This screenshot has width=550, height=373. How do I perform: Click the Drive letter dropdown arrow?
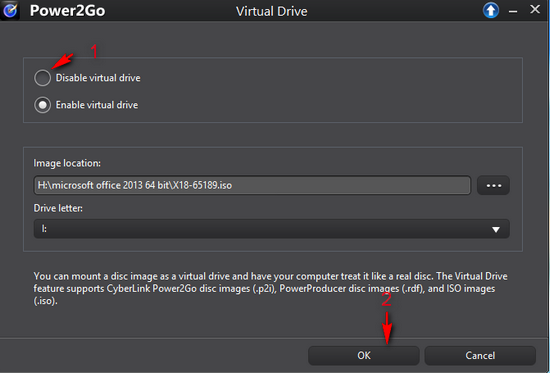click(x=496, y=229)
